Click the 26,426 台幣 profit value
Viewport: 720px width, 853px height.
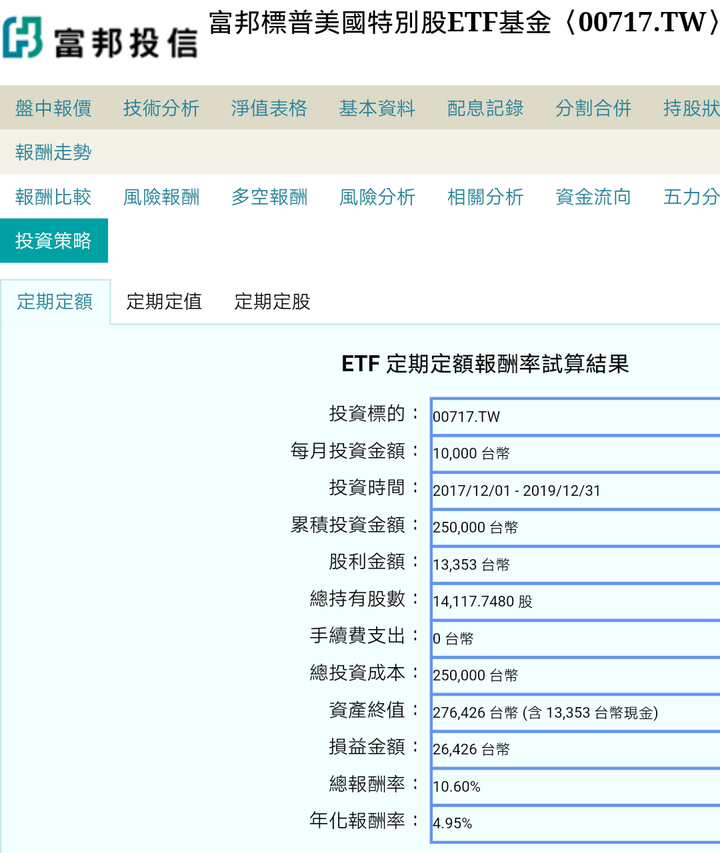click(x=471, y=750)
